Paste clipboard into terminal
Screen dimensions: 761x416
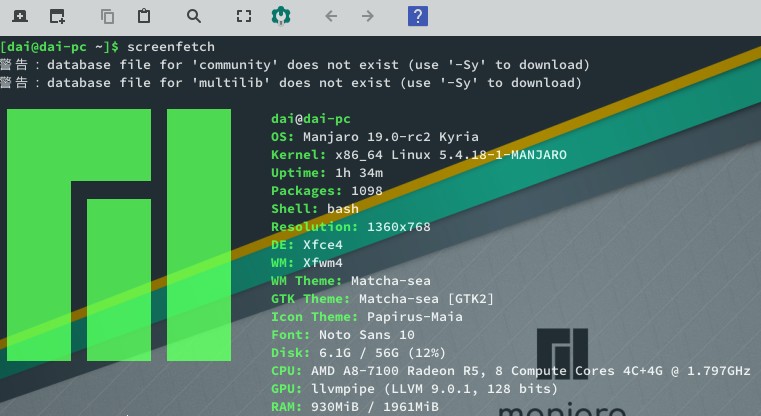pos(144,16)
